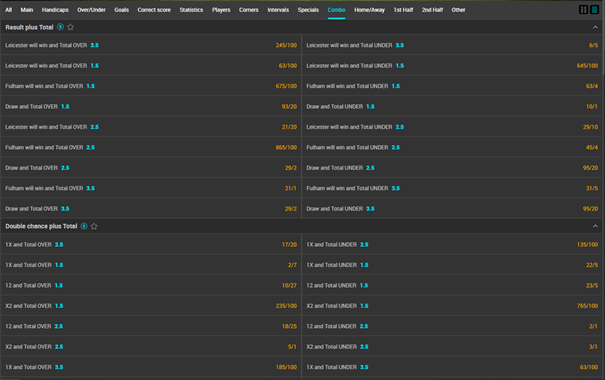
Task: Go to the 1st Half tab
Action: tap(403, 10)
